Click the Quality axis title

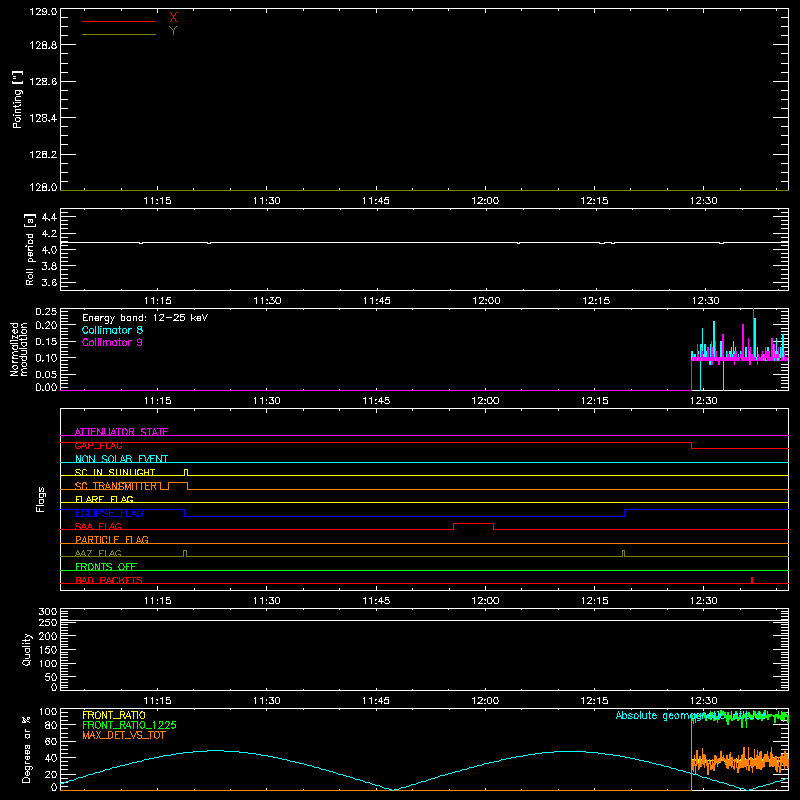coord(27,649)
